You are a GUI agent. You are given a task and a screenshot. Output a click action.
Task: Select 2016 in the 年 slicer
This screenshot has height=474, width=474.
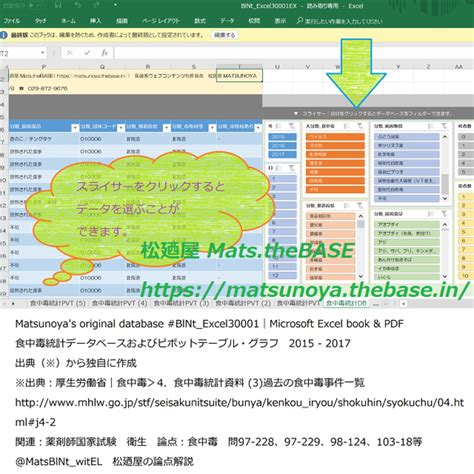282,146
